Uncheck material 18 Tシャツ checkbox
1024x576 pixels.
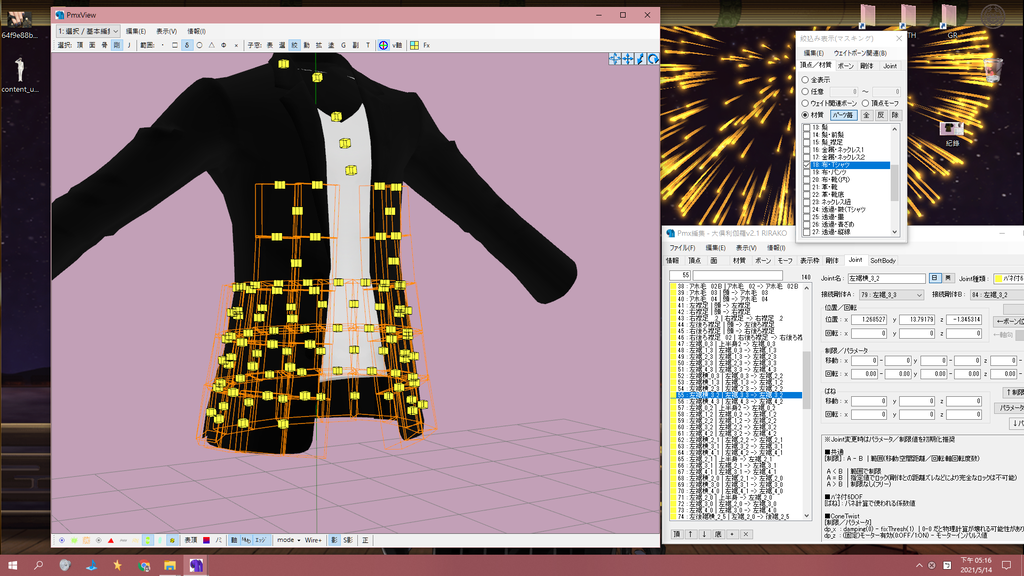pos(807,165)
